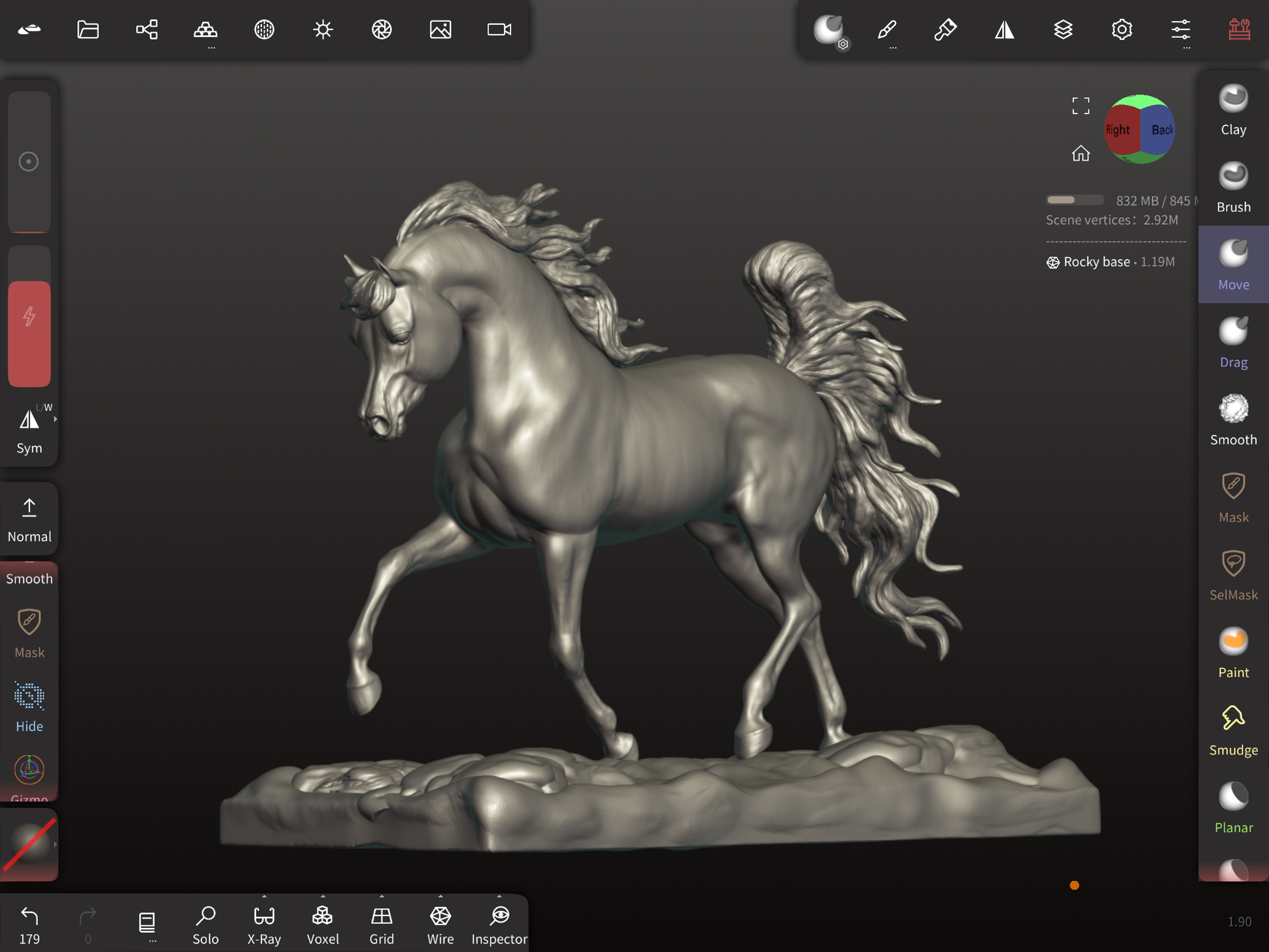1269x952 pixels.
Task: Open the camera settings menu
Action: pyautogui.click(x=499, y=29)
